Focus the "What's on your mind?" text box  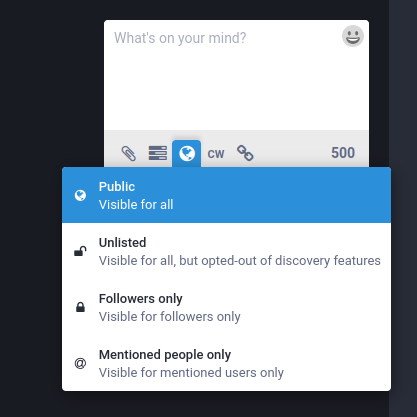click(x=236, y=75)
